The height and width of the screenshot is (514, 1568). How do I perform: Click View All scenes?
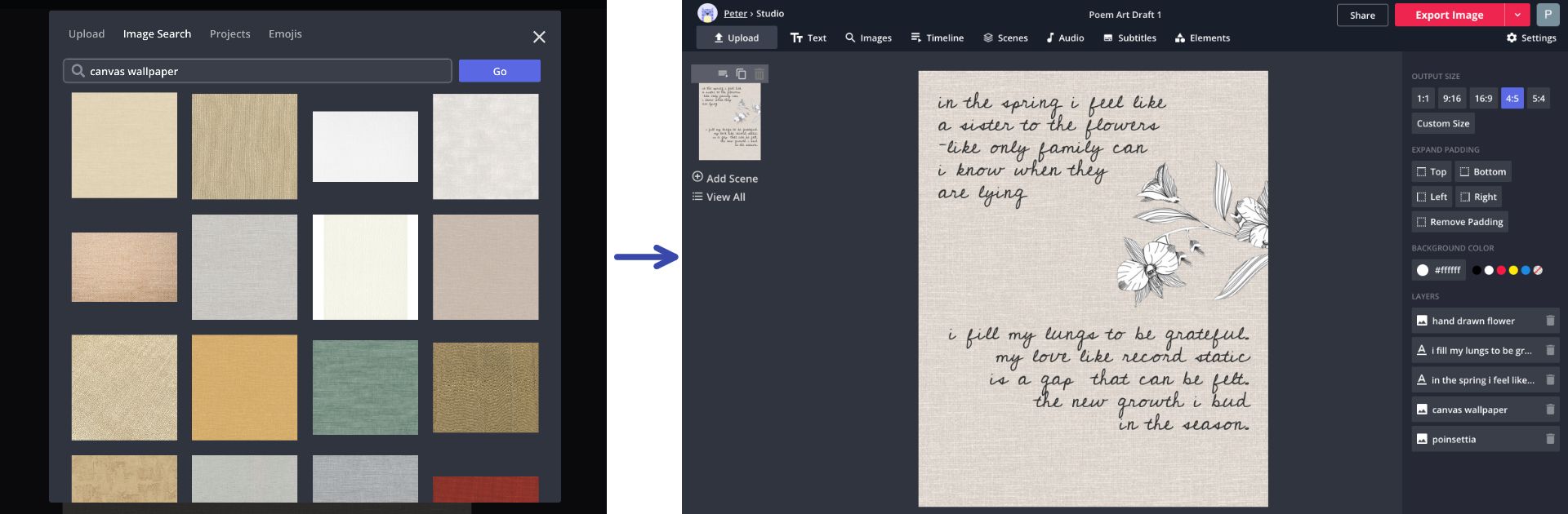click(x=719, y=197)
